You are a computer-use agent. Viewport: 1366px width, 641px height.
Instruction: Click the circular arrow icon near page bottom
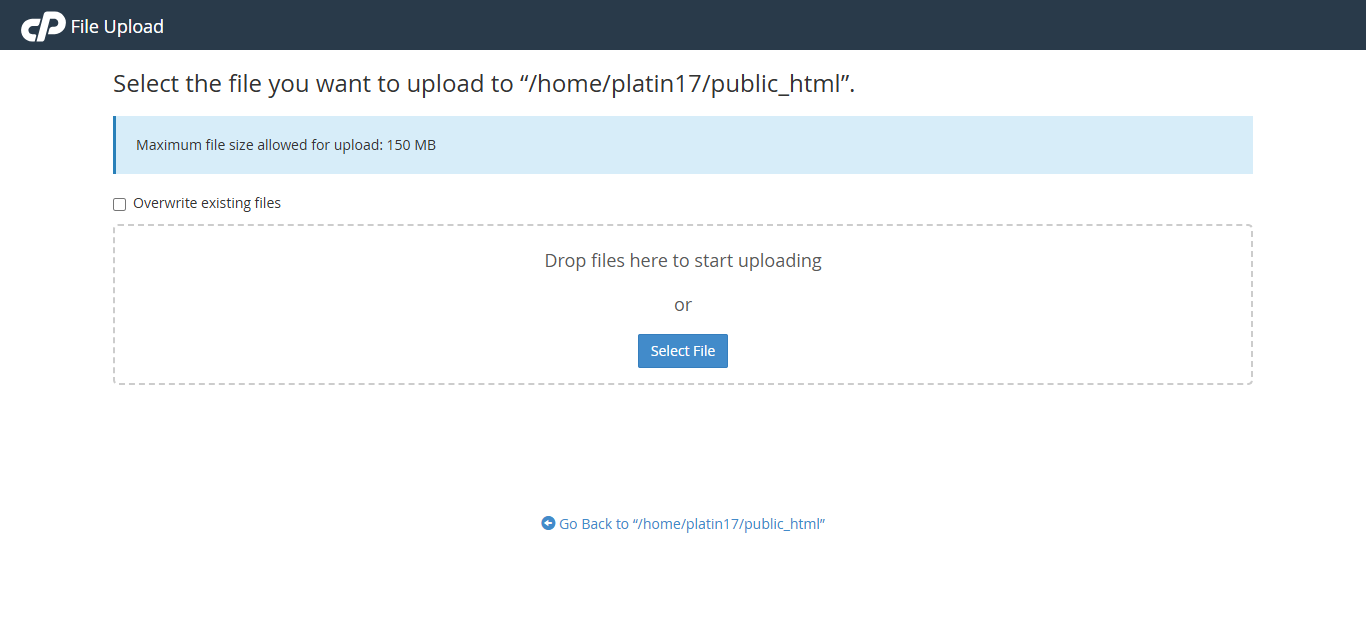(x=548, y=523)
